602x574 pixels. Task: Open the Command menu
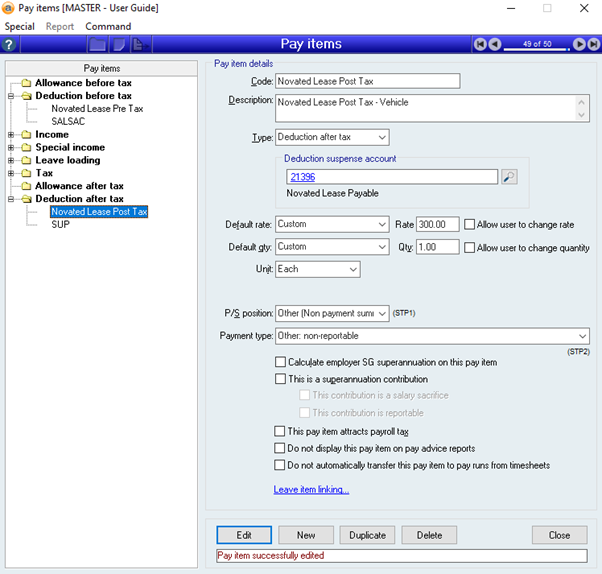click(x=108, y=26)
